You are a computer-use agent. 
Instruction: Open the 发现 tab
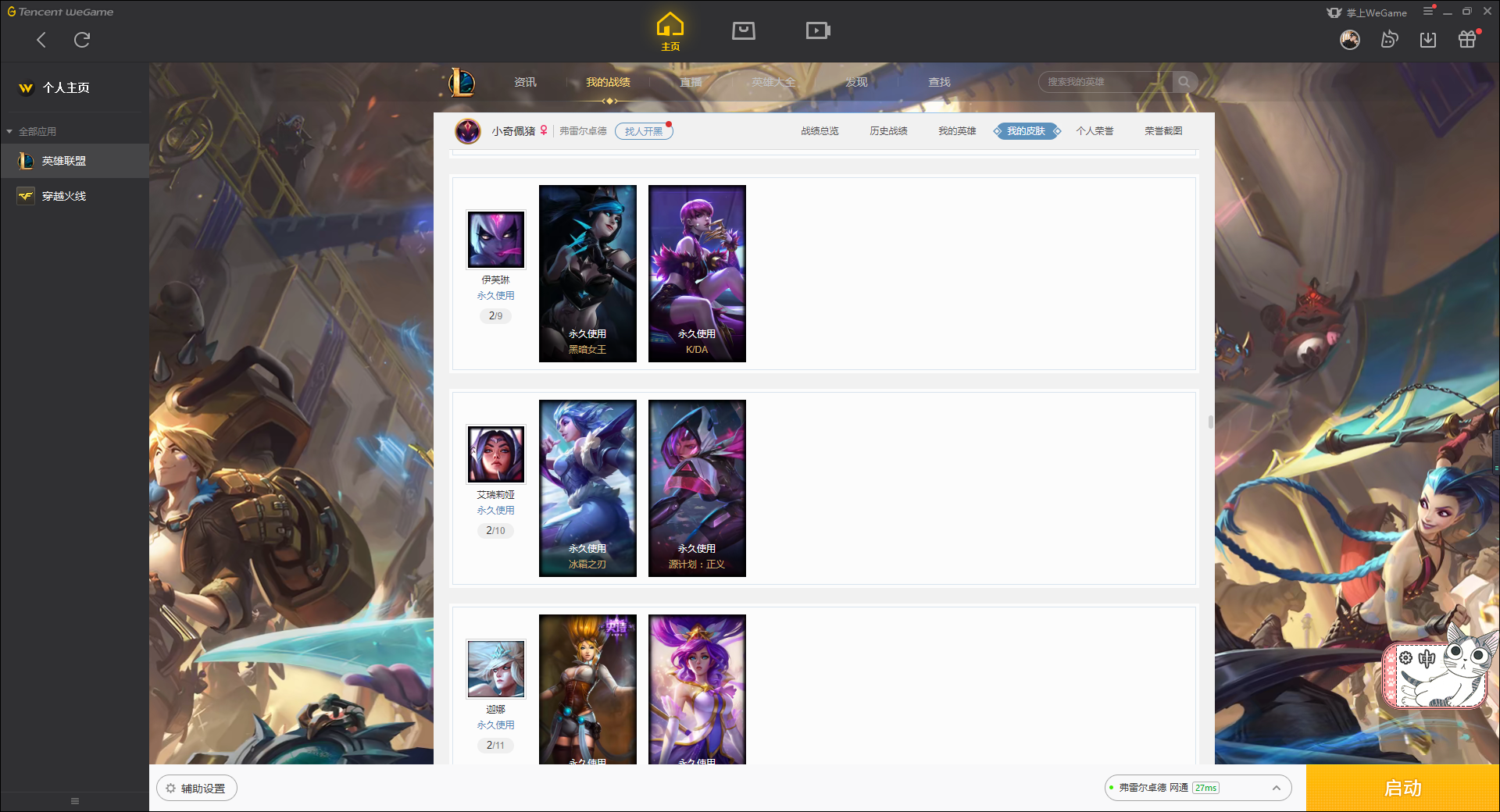(x=856, y=82)
